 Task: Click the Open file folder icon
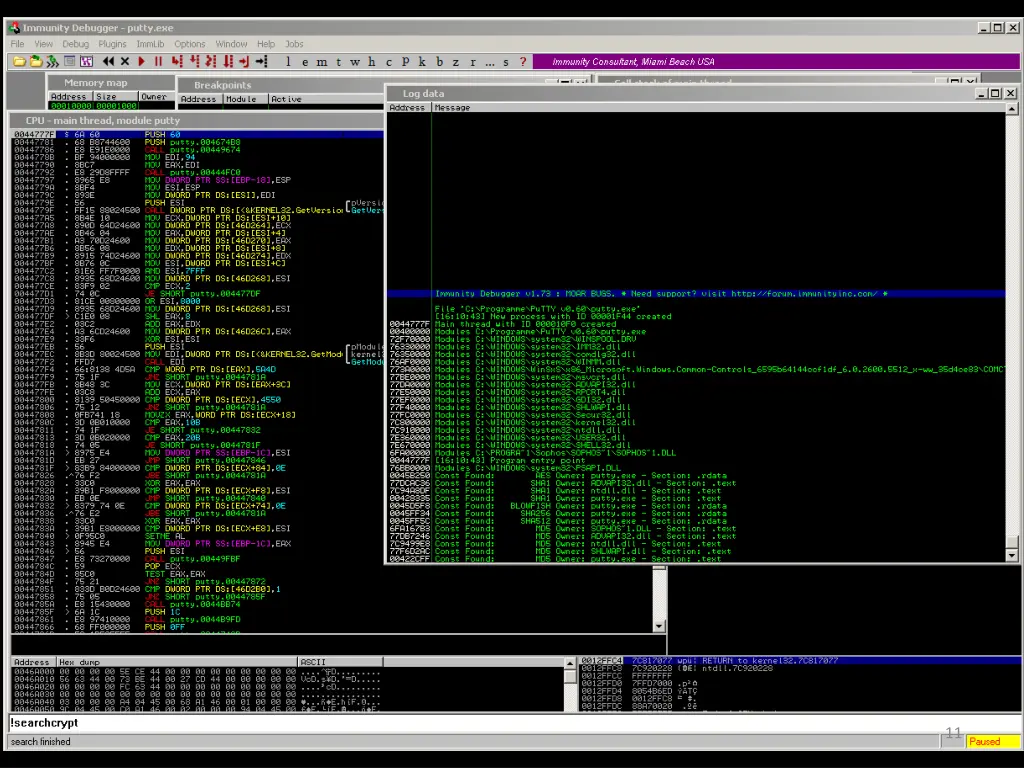click(19, 61)
